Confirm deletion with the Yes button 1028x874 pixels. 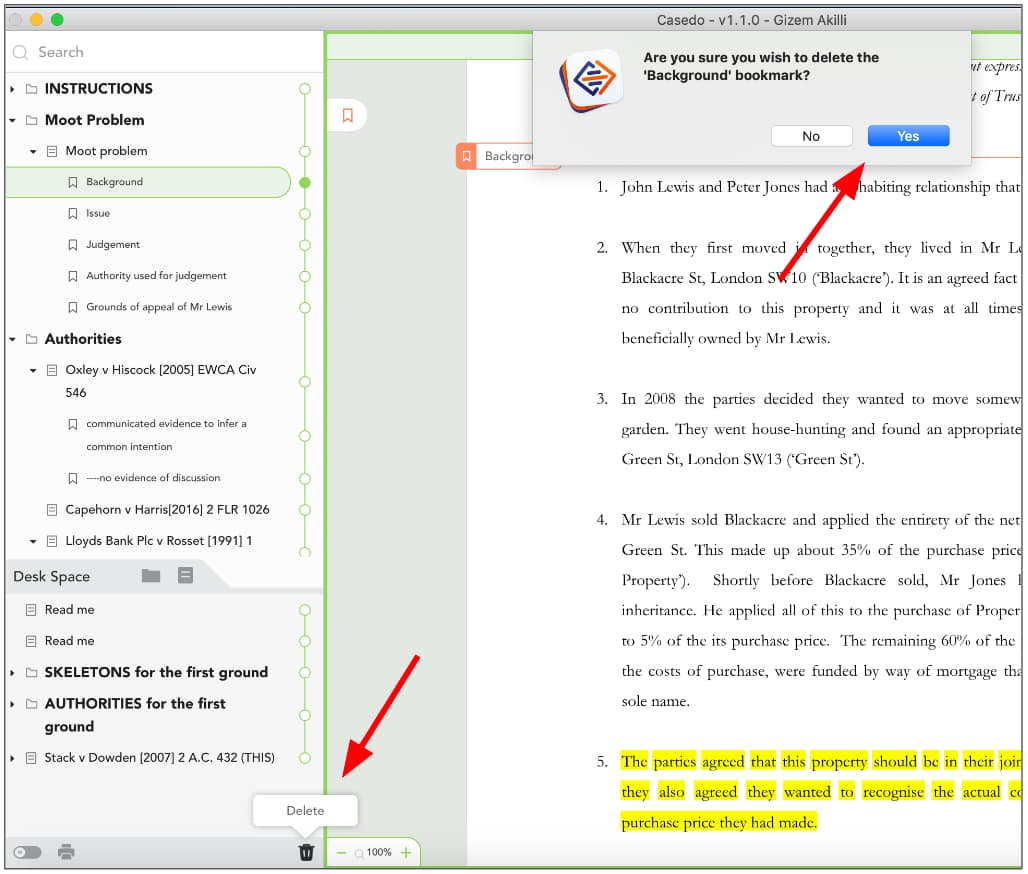[x=908, y=136]
